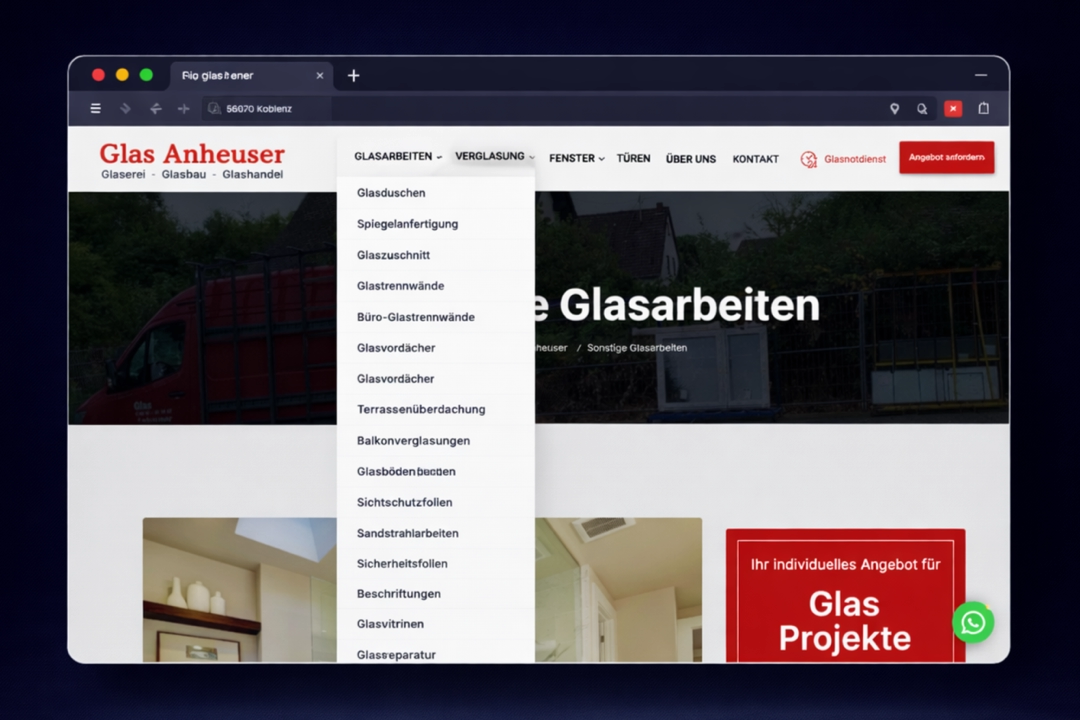This screenshot has height=720, width=1080.
Task: Click the red extension icon near the toolbar
Action: point(952,108)
